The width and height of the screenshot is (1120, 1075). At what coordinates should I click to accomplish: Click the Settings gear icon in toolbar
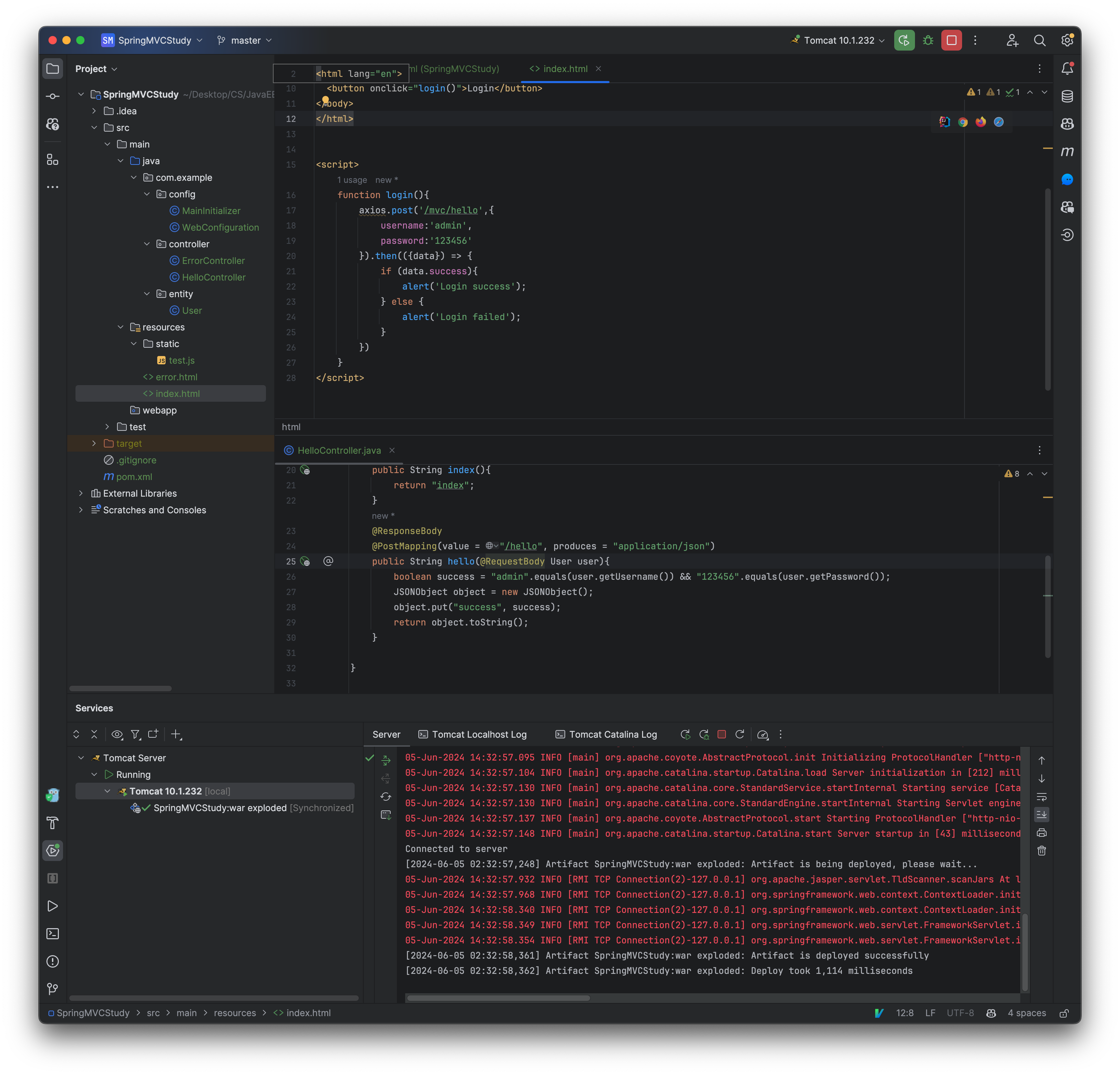(1067, 40)
